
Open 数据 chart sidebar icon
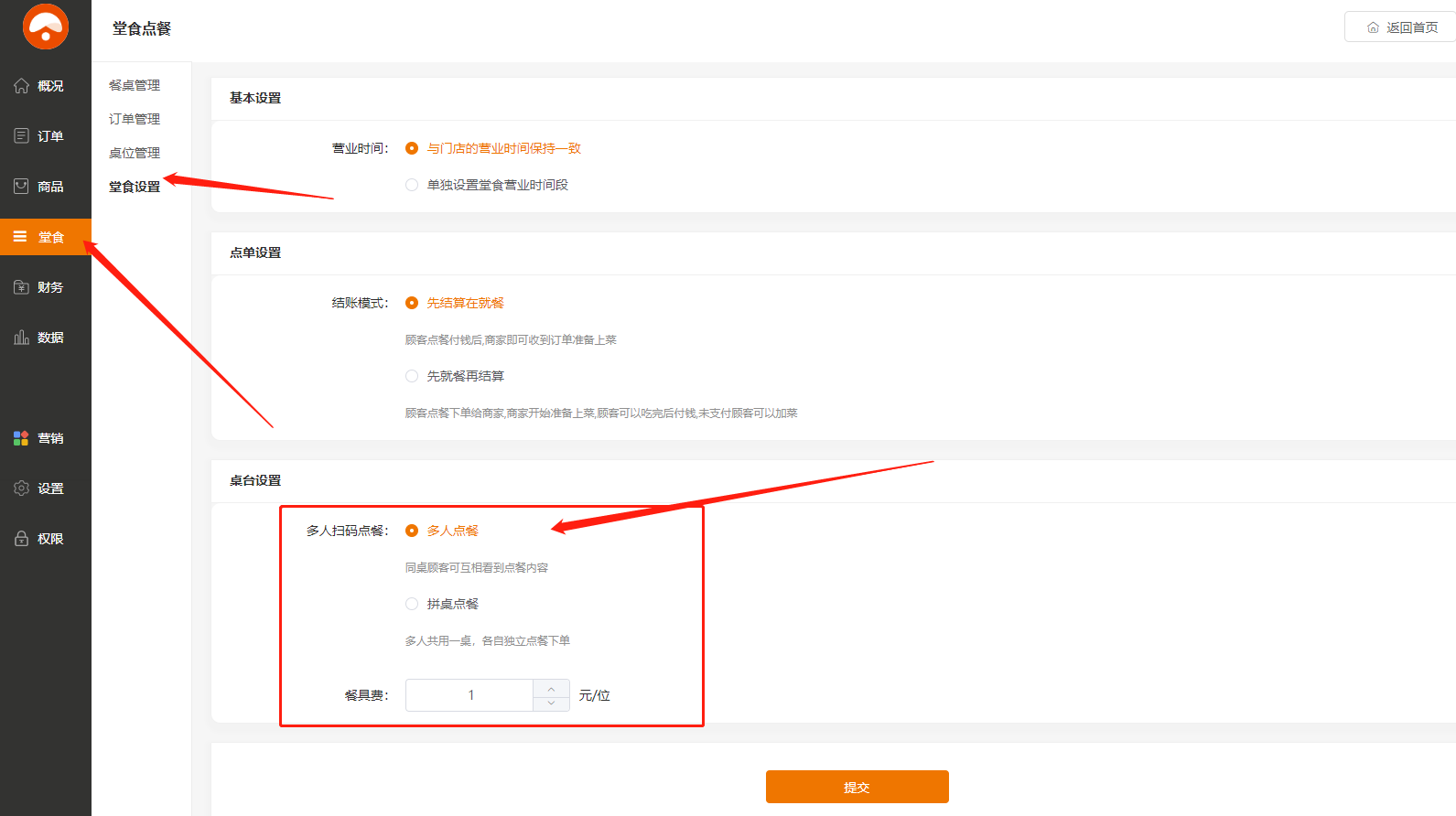tap(21, 338)
